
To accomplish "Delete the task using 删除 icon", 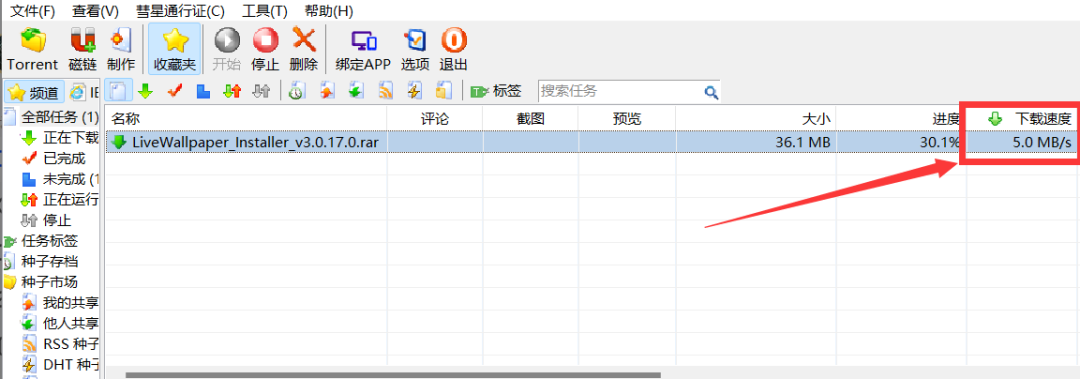I will click(x=304, y=49).
